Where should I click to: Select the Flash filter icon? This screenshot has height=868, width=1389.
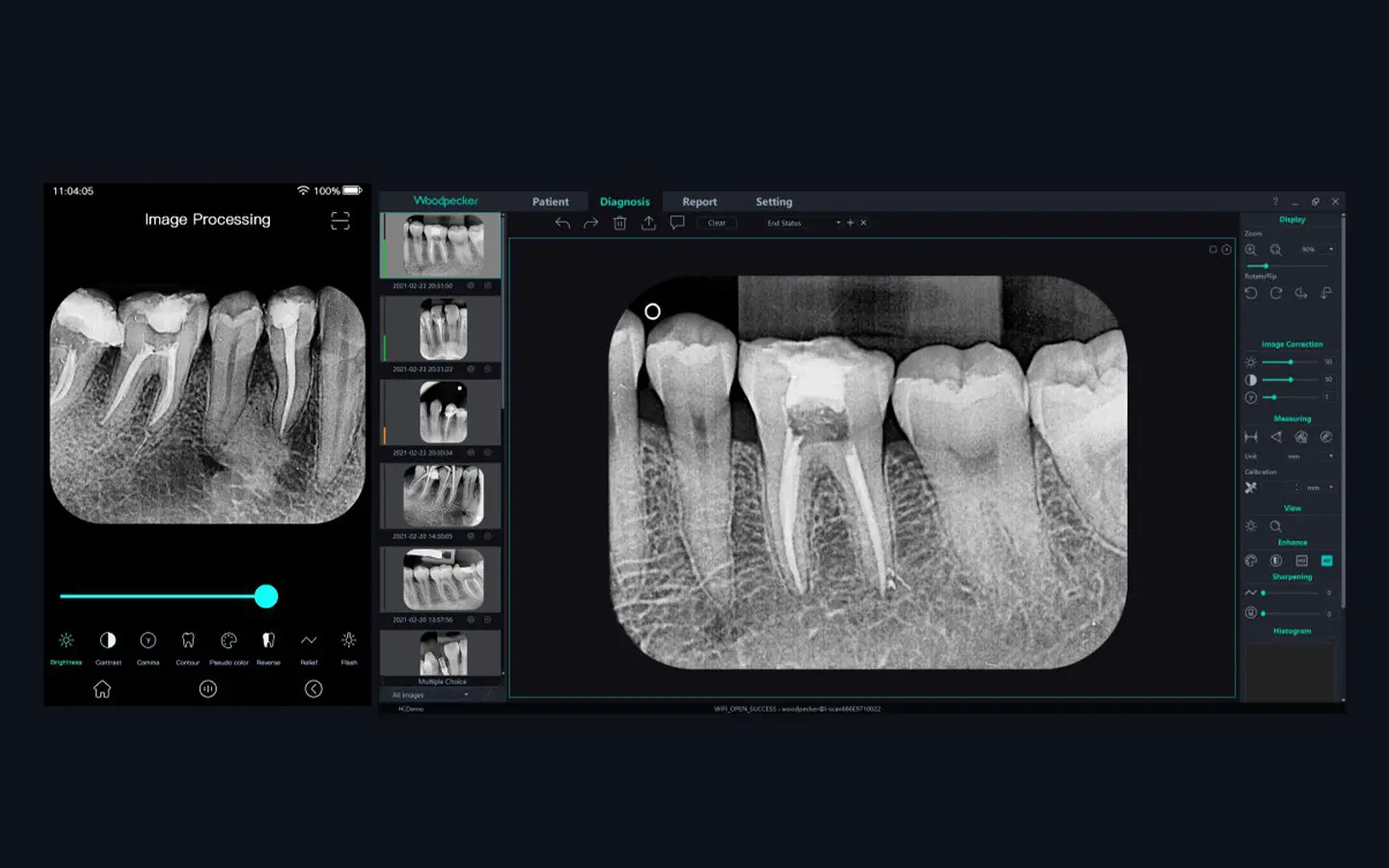(349, 640)
